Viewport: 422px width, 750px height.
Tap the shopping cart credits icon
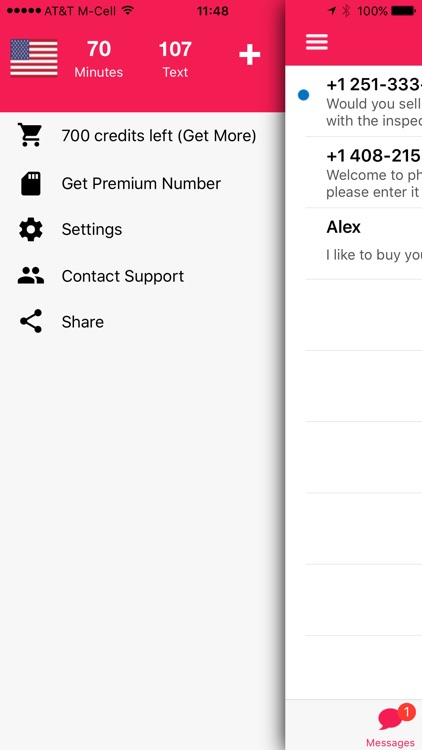click(30, 135)
